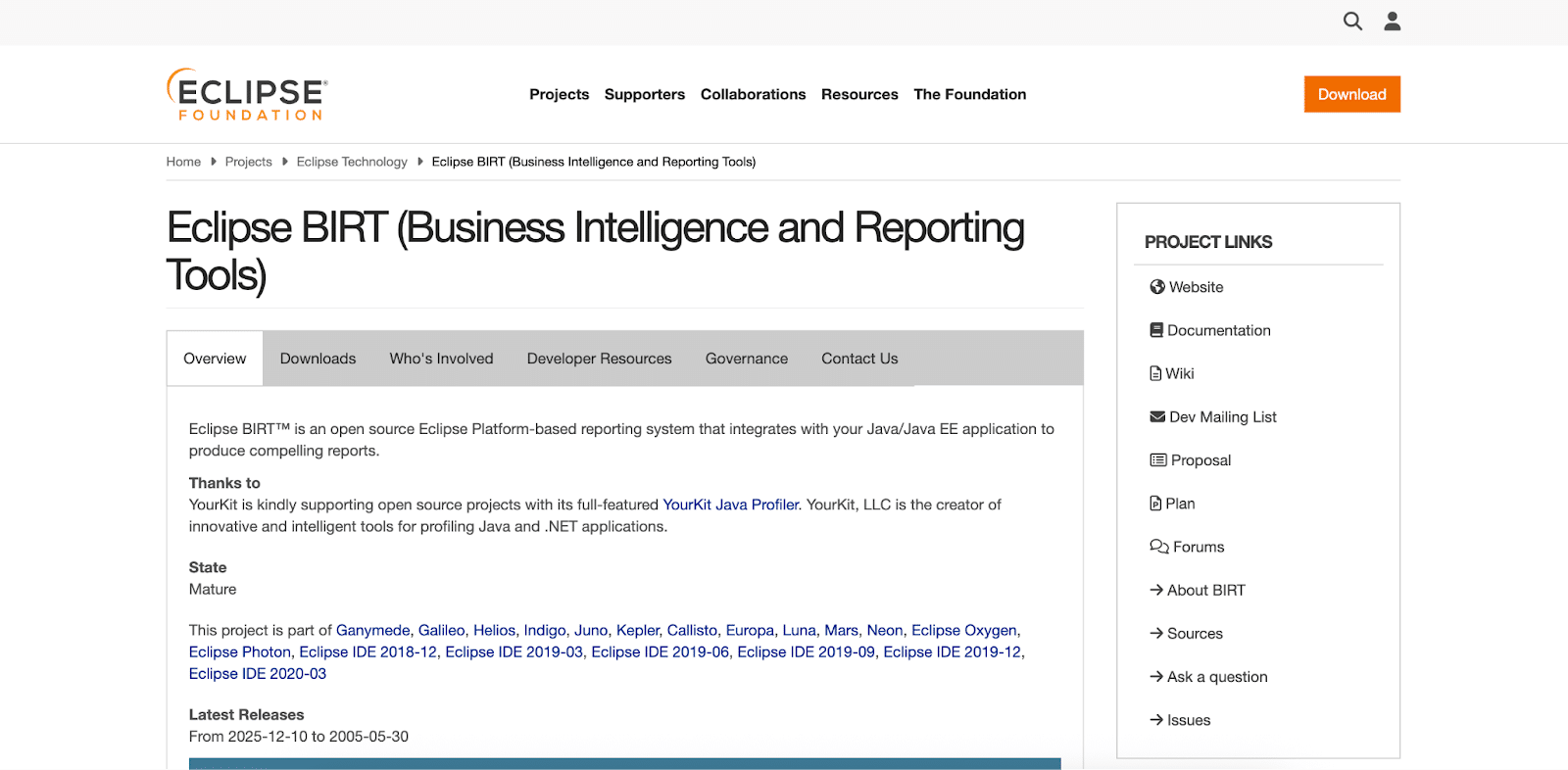
Task: Click the document icon beside Plan
Action: coord(1155,504)
